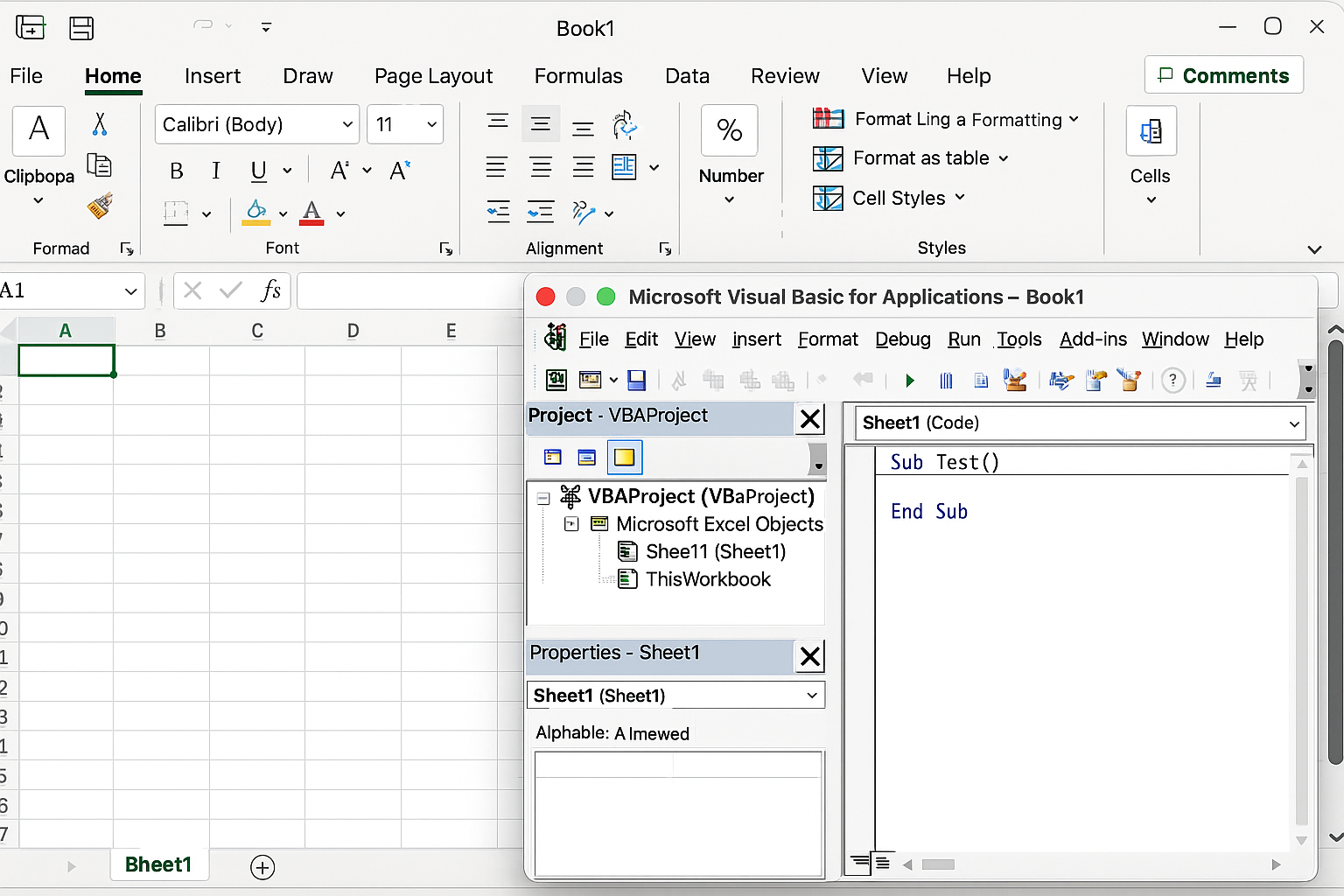Viewport: 1344px width, 896px height.
Task: Click View Code icon in Project panel
Action: point(553,457)
